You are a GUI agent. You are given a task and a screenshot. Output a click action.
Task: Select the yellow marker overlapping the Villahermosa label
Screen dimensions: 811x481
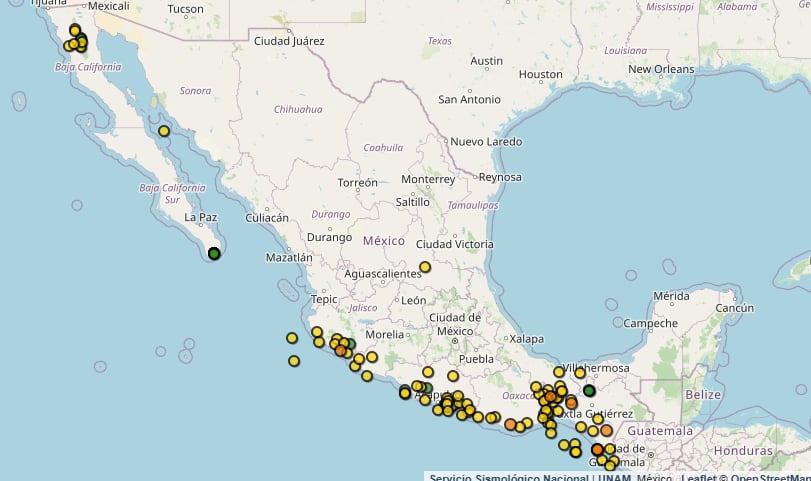(580, 372)
